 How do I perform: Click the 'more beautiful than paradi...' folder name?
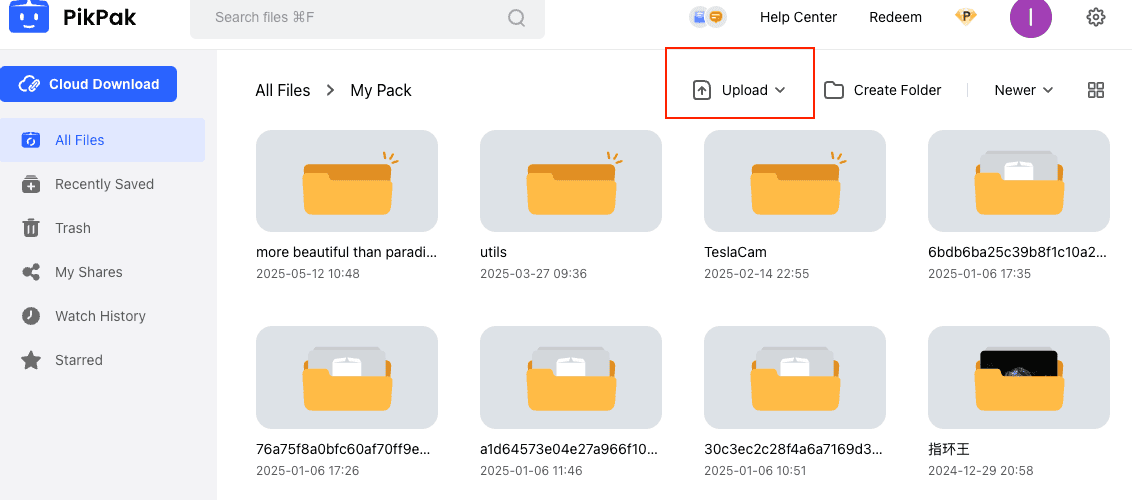[x=347, y=253]
